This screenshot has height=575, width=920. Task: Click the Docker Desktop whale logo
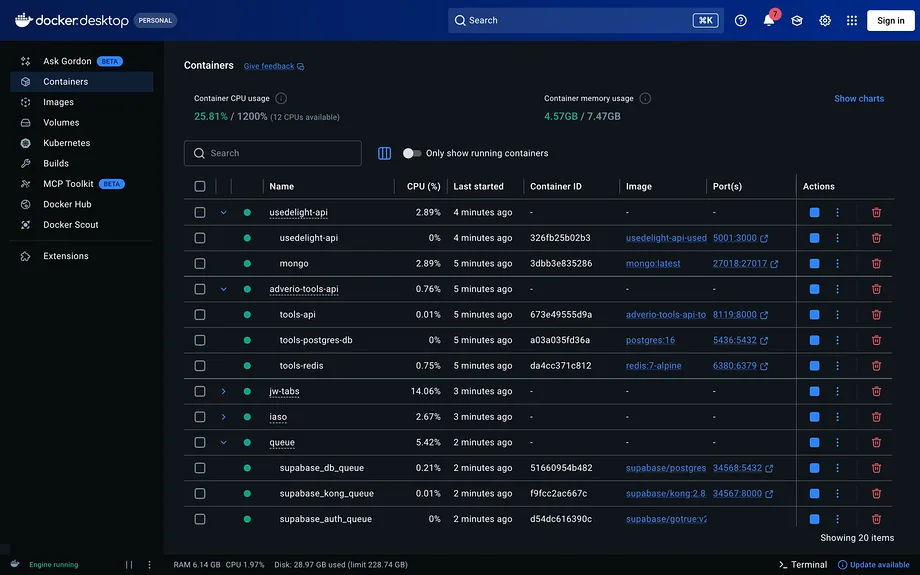[x=23, y=20]
